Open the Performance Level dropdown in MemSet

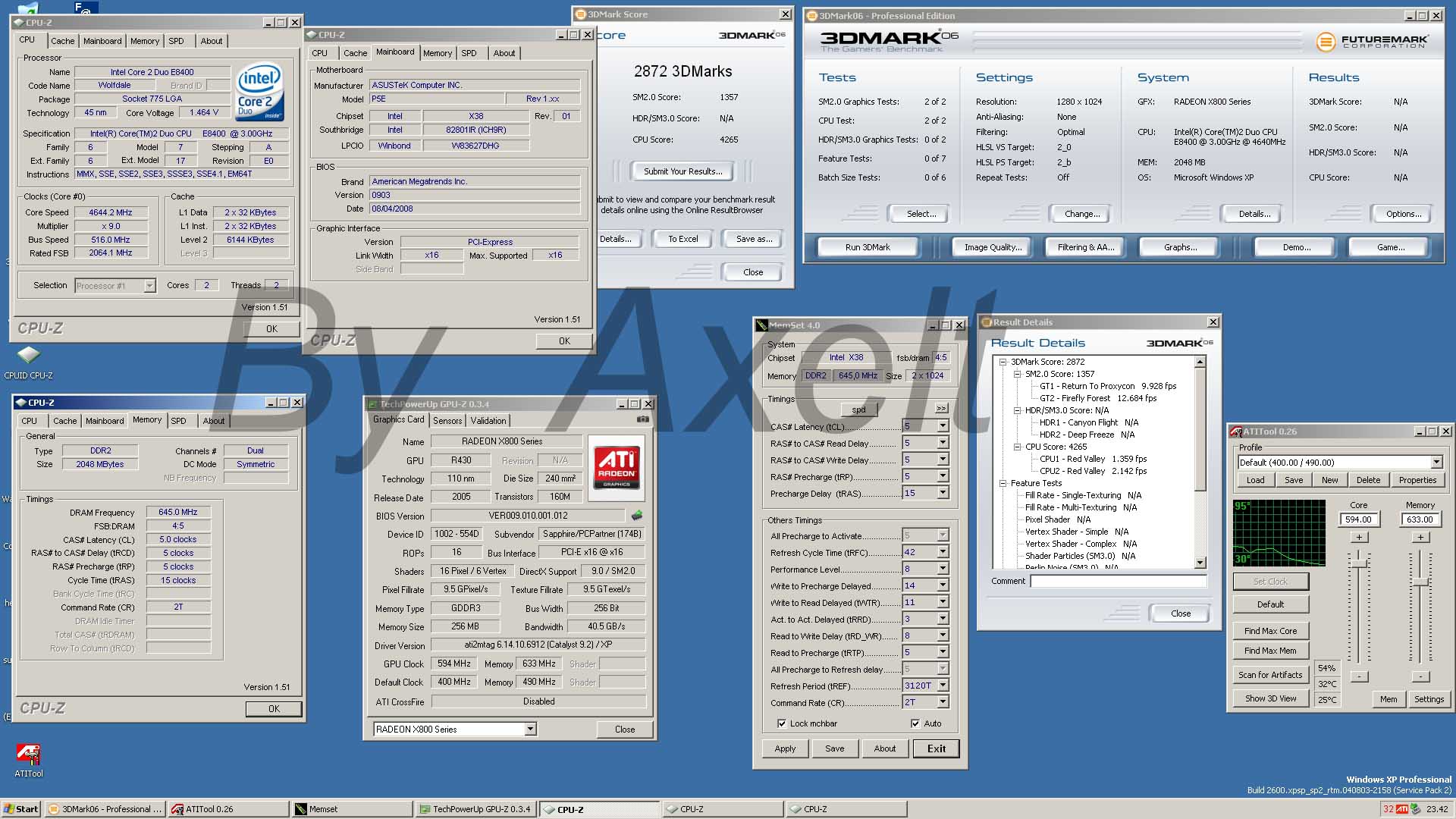(943, 569)
